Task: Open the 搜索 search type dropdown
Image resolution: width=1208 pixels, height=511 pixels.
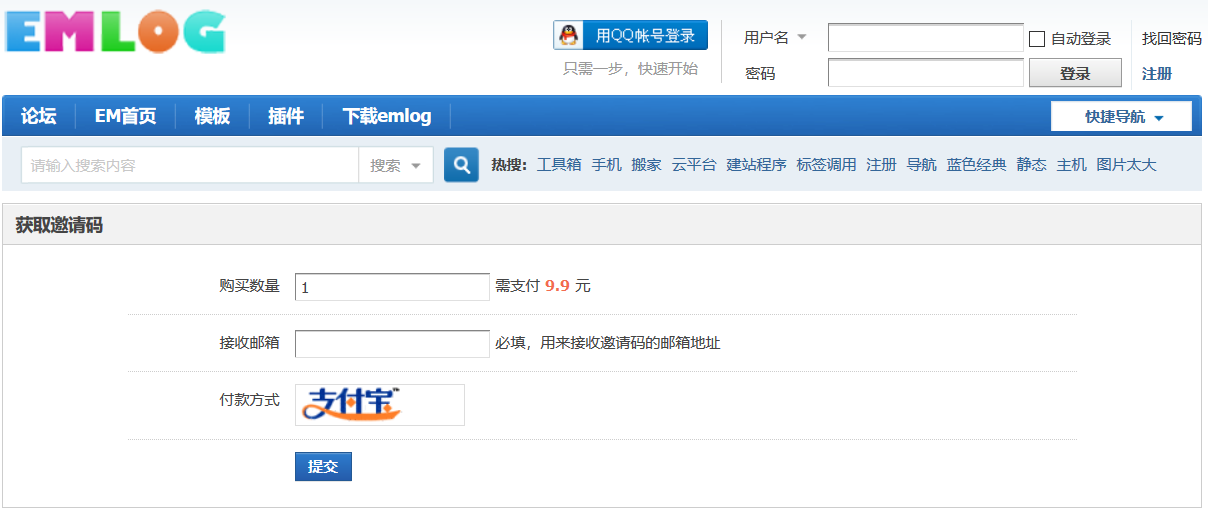Action: (396, 166)
